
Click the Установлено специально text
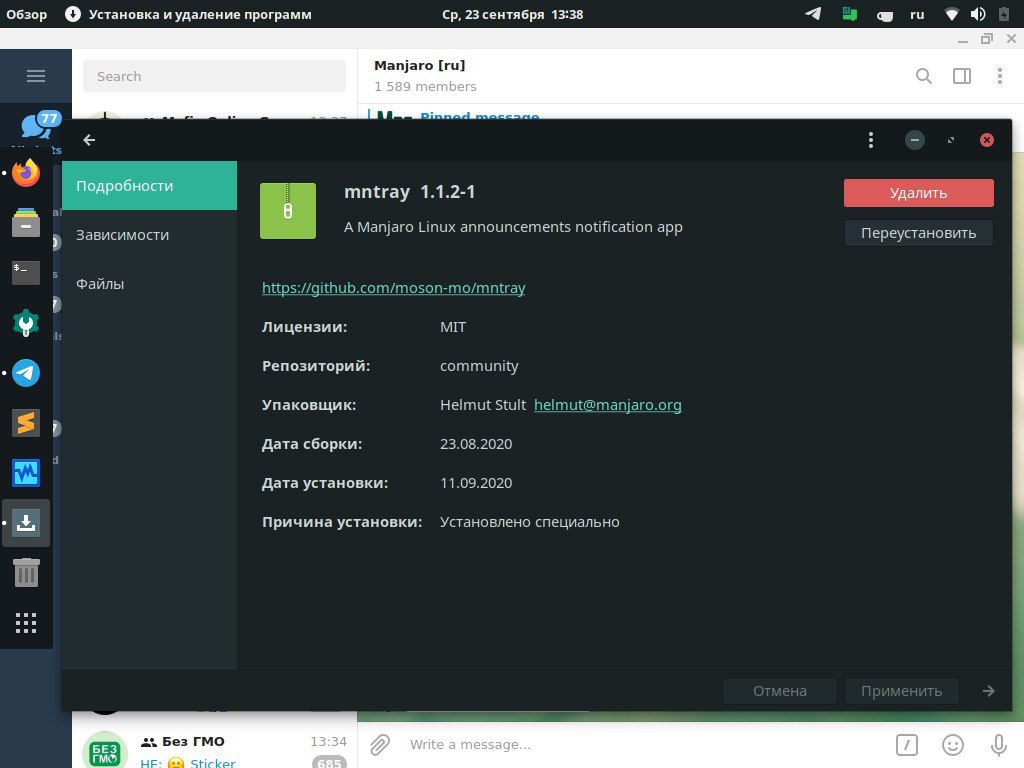point(530,522)
